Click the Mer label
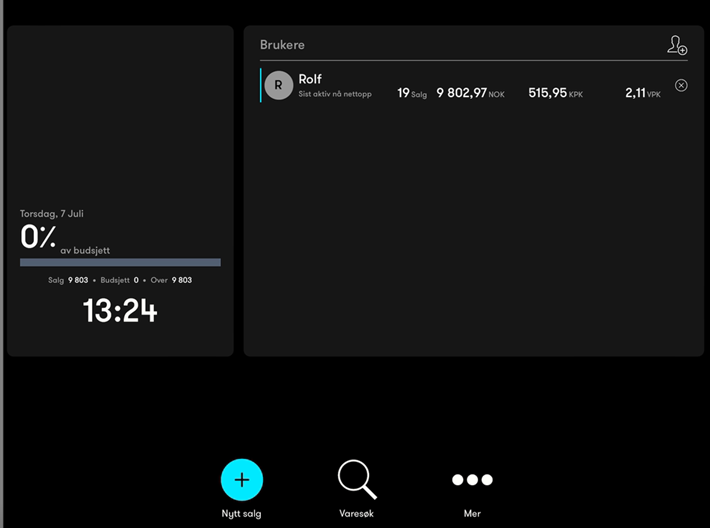Image resolution: width=710 pixels, height=528 pixels. [x=472, y=514]
